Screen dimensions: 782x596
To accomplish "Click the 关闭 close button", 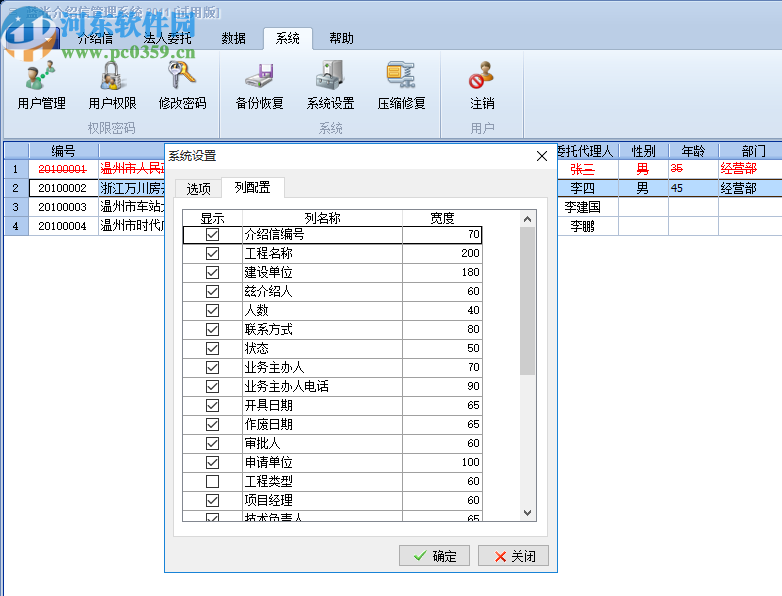I will [x=513, y=556].
